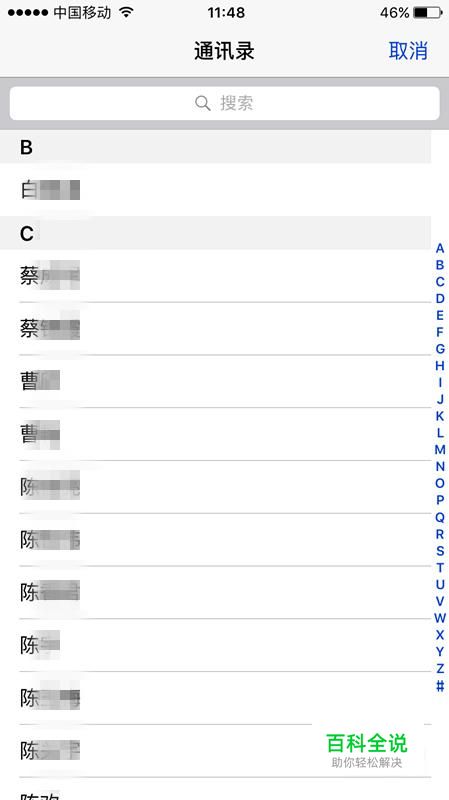This screenshot has width=449, height=800.
Task: Tap index letter W
Action: coord(440,618)
